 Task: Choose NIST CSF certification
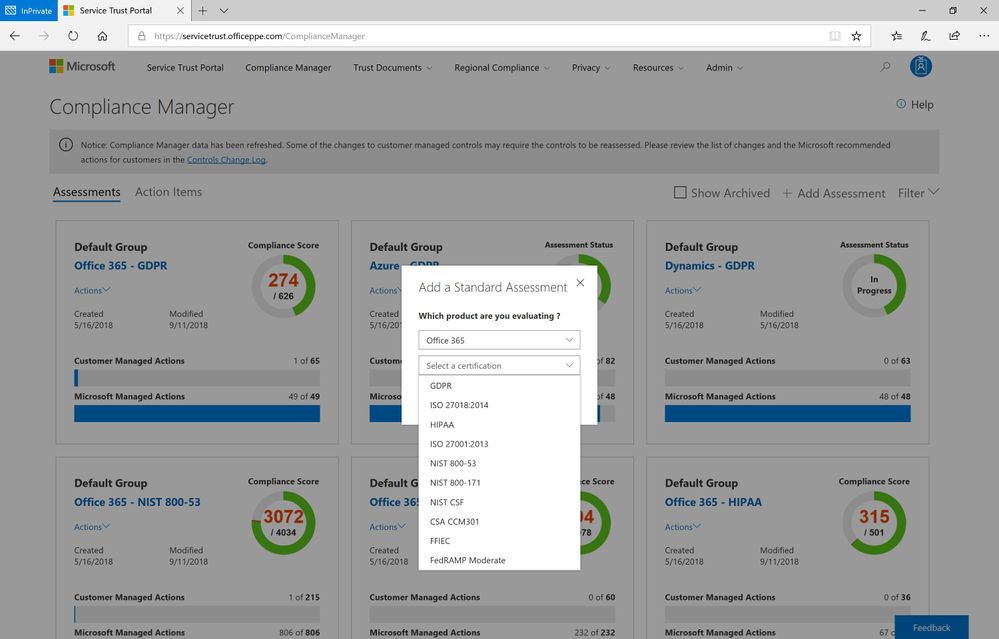tap(499, 502)
